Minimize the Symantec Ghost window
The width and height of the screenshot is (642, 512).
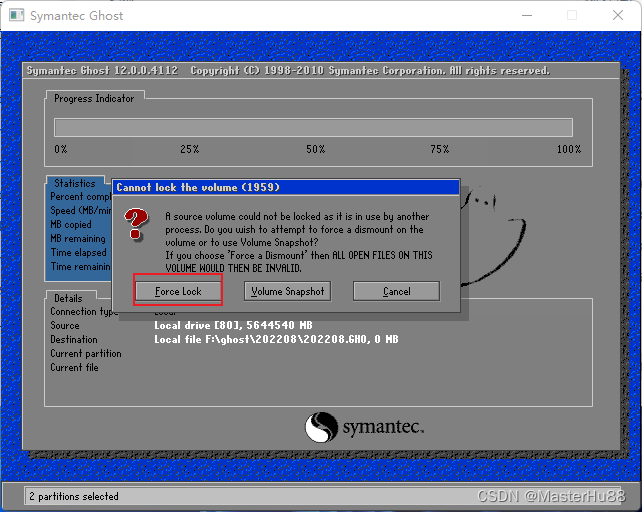tap(527, 16)
